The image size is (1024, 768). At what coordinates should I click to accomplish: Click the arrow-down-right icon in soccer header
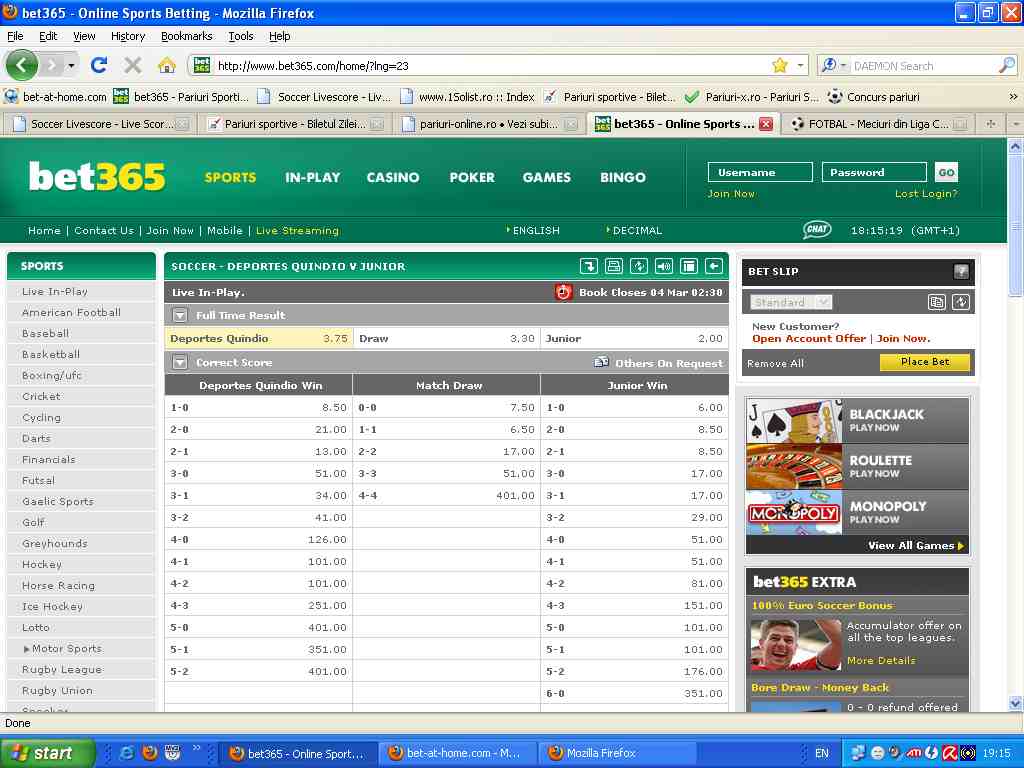click(588, 266)
